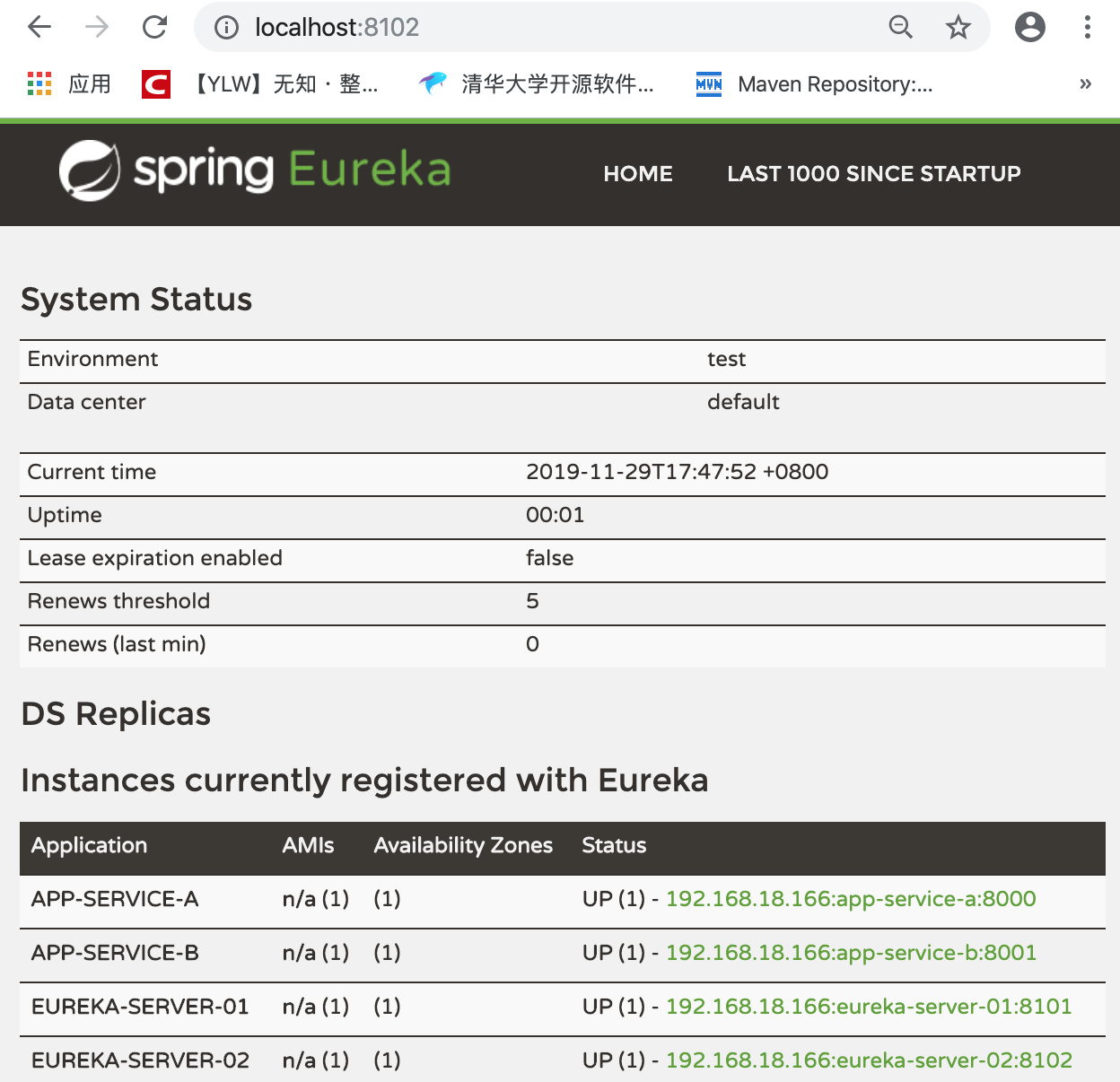This screenshot has width=1120, height=1082.
Task: Select the APP-SERVICE-B application cell
Action: click(x=115, y=953)
